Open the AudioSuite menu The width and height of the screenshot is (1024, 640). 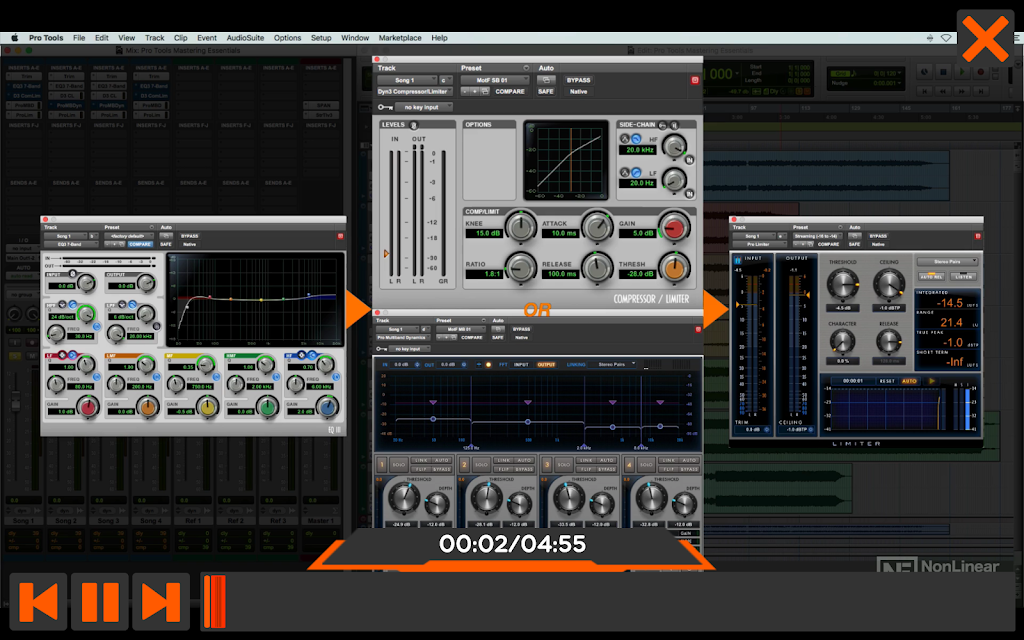point(245,38)
